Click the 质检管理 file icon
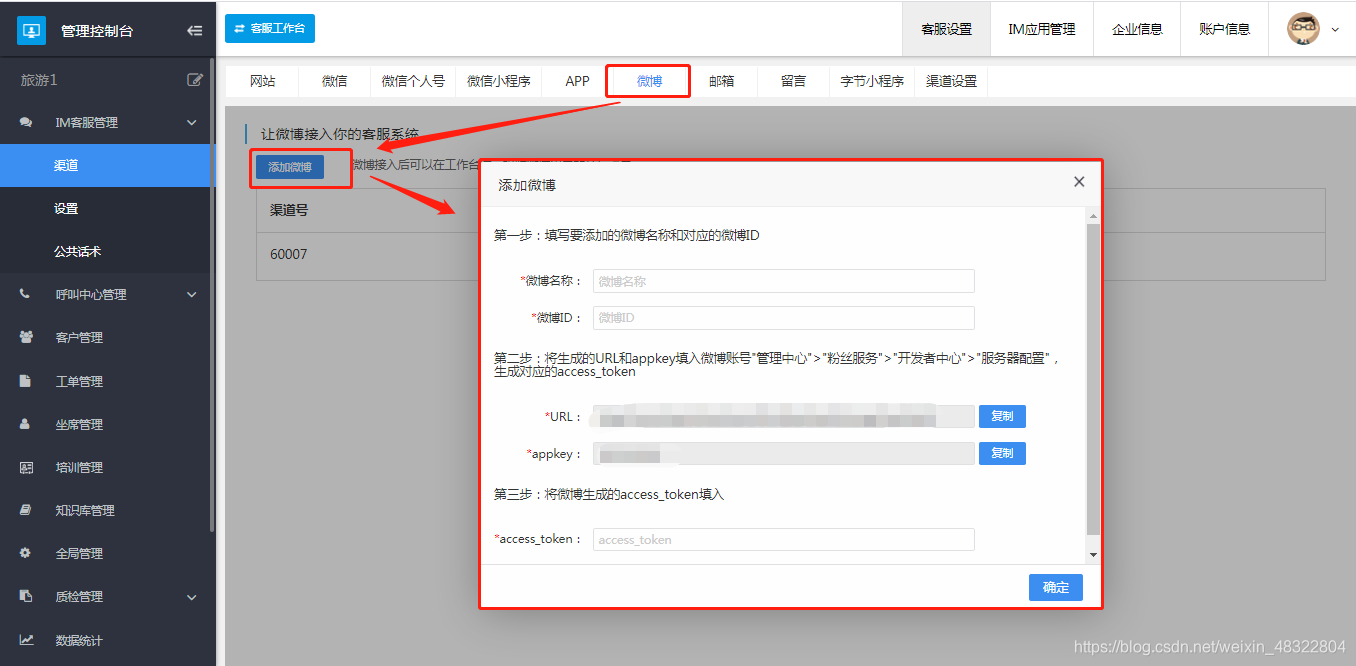This screenshot has width=1356, height=666. click(x=26, y=596)
